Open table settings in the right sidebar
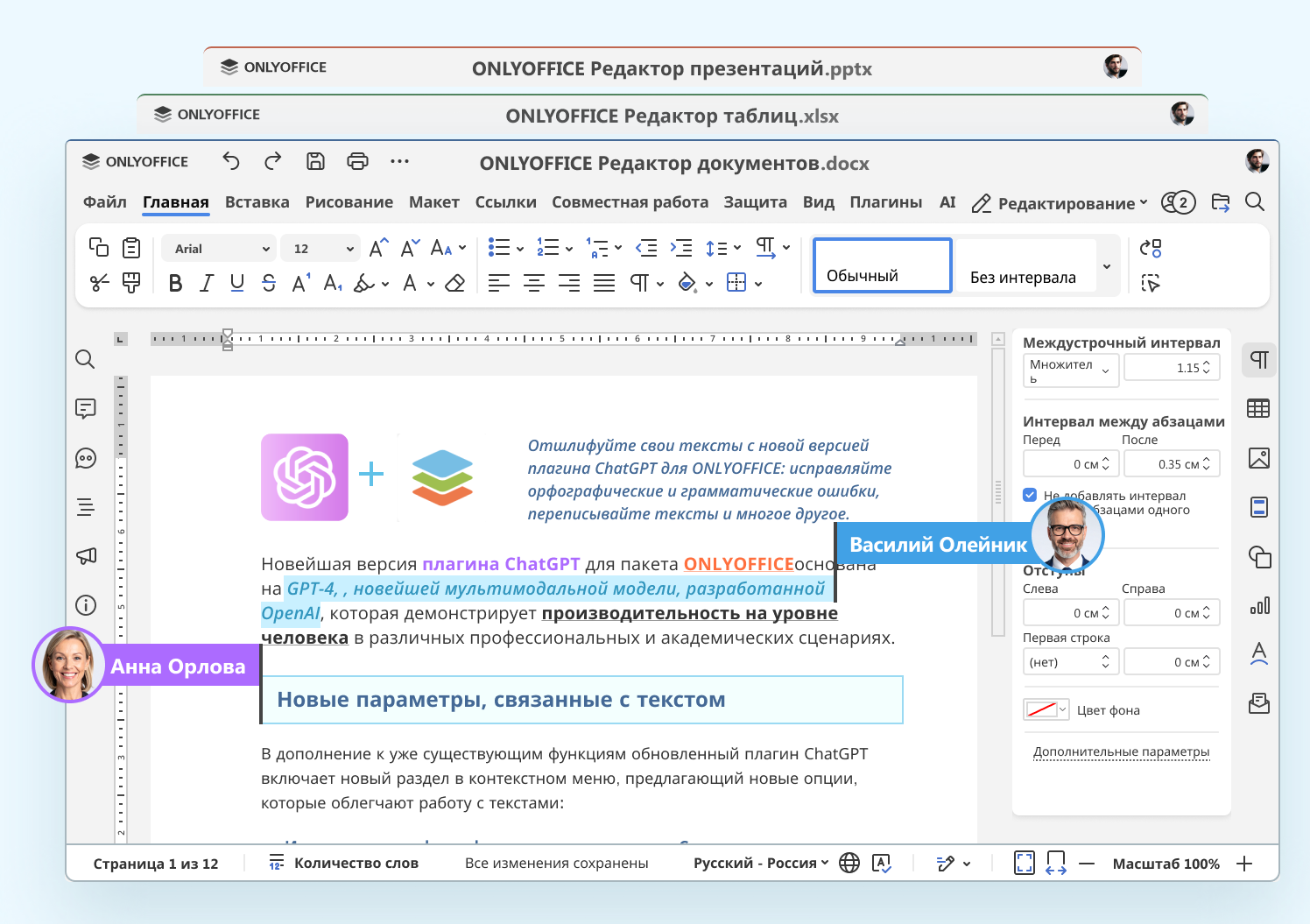Screen dimensions: 1310x924 click(x=1259, y=408)
